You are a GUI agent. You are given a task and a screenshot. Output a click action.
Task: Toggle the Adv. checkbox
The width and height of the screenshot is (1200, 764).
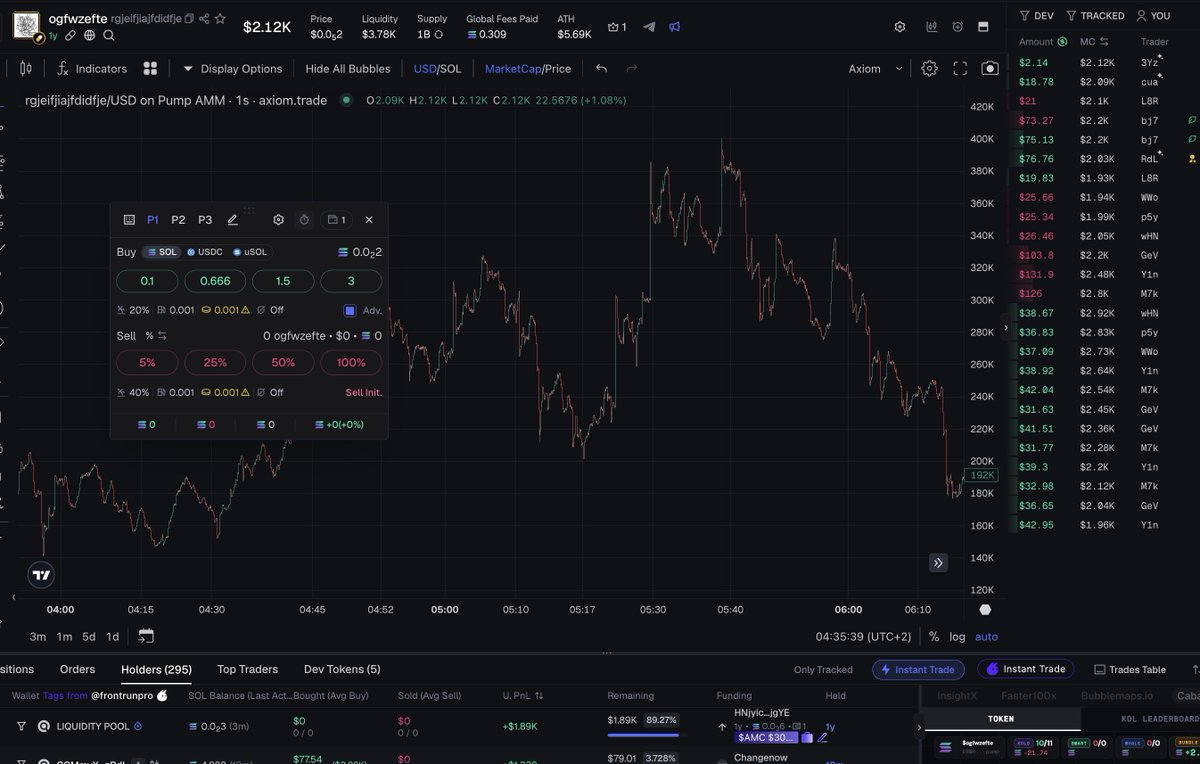pos(350,310)
